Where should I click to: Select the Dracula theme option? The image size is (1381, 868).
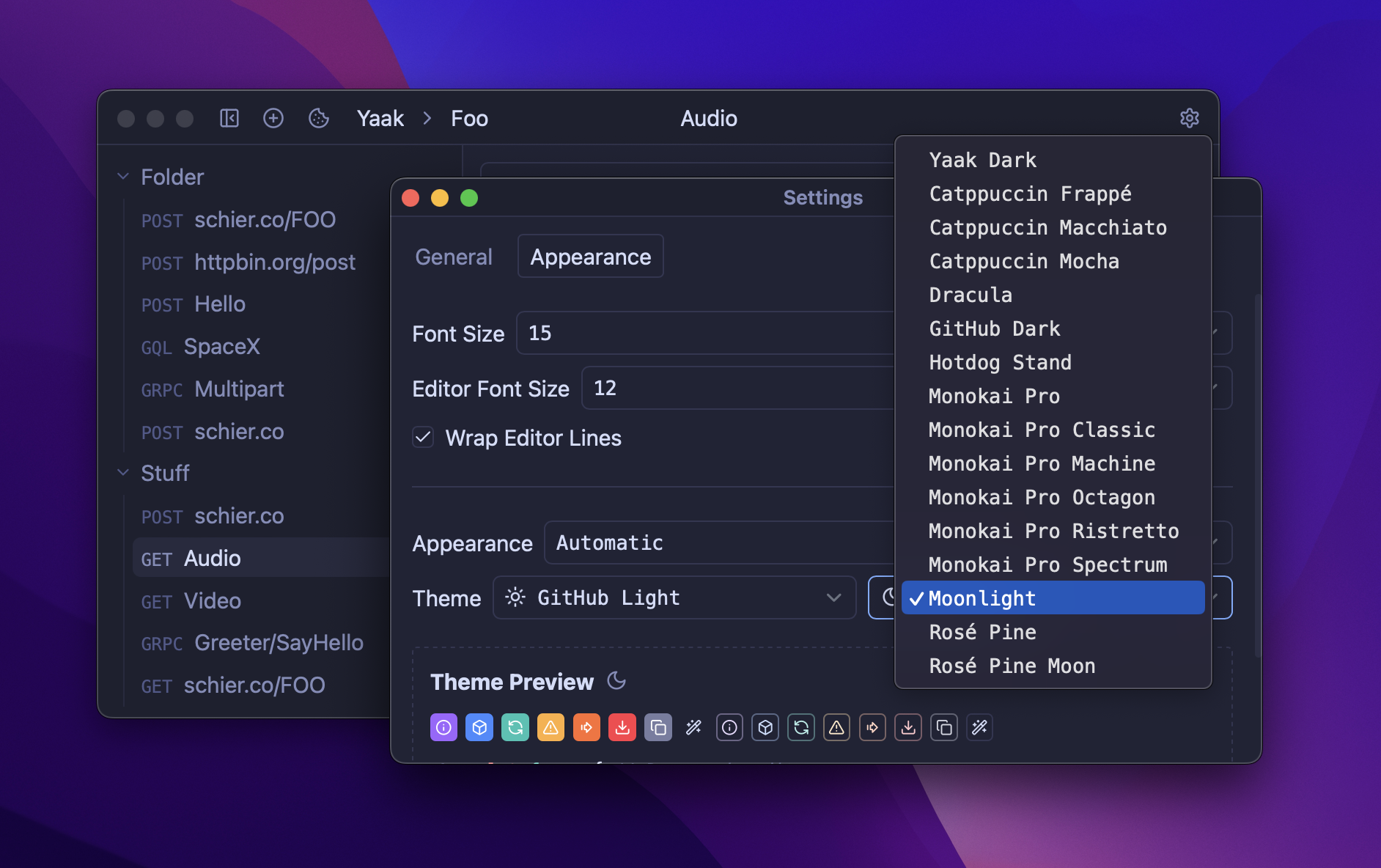[x=1053, y=295]
